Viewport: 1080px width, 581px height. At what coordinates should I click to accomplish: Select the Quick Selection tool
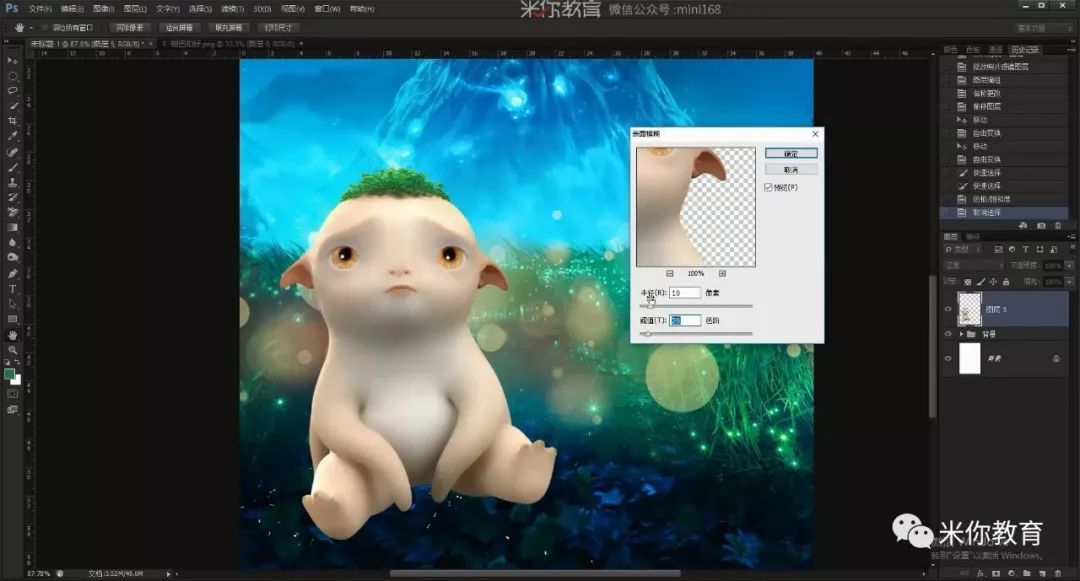click(x=12, y=106)
